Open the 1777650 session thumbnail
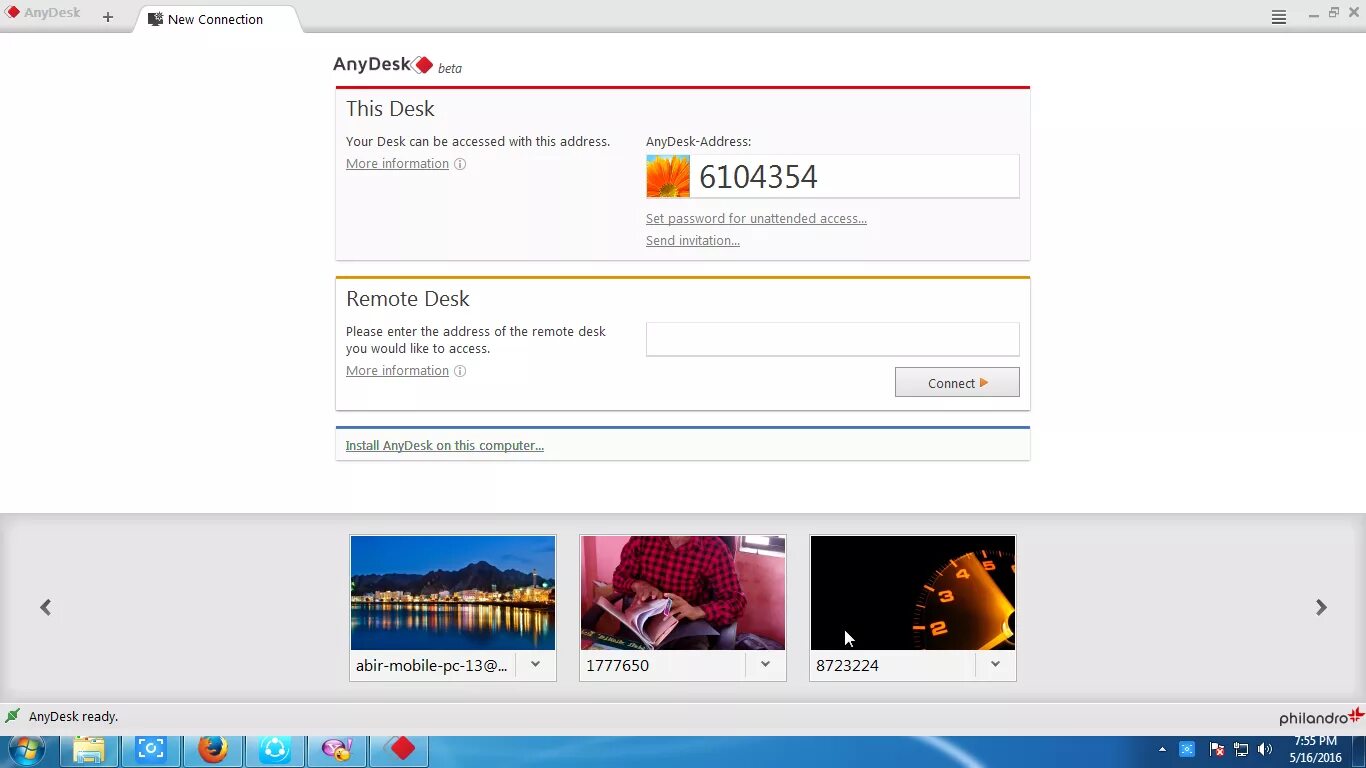The image size is (1366, 768). (683, 593)
